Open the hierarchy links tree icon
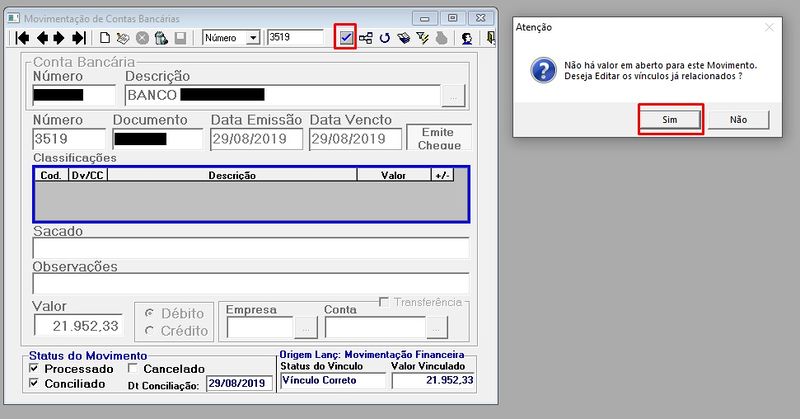Viewport: 800px width, 419px height. click(365, 38)
